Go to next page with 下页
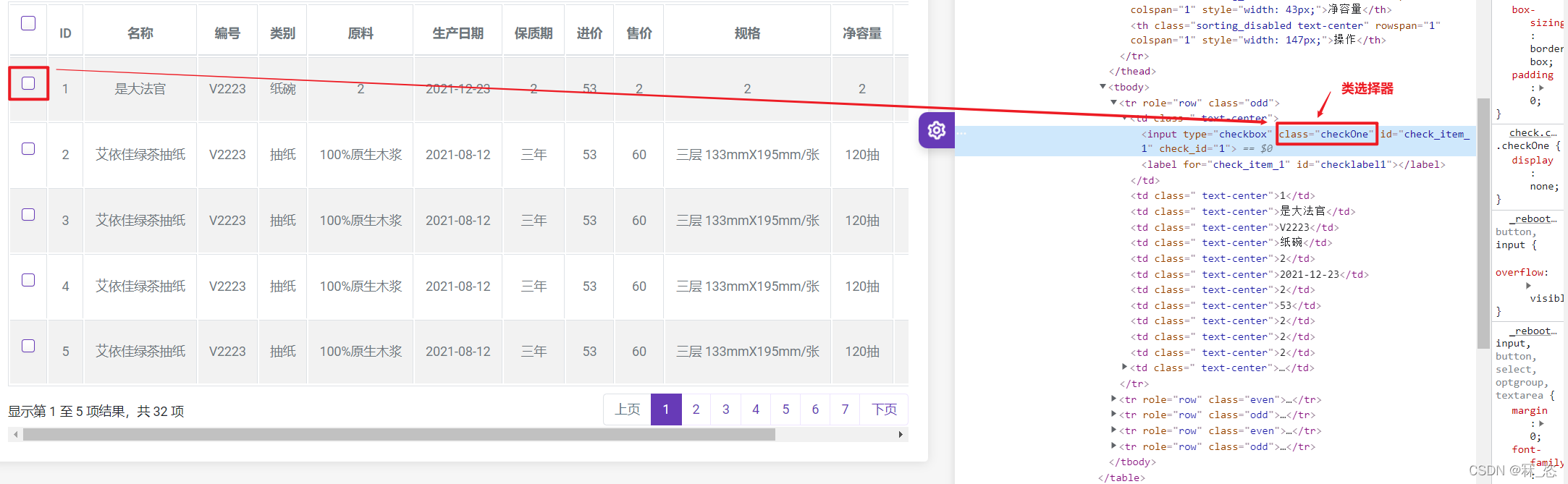 (884, 409)
